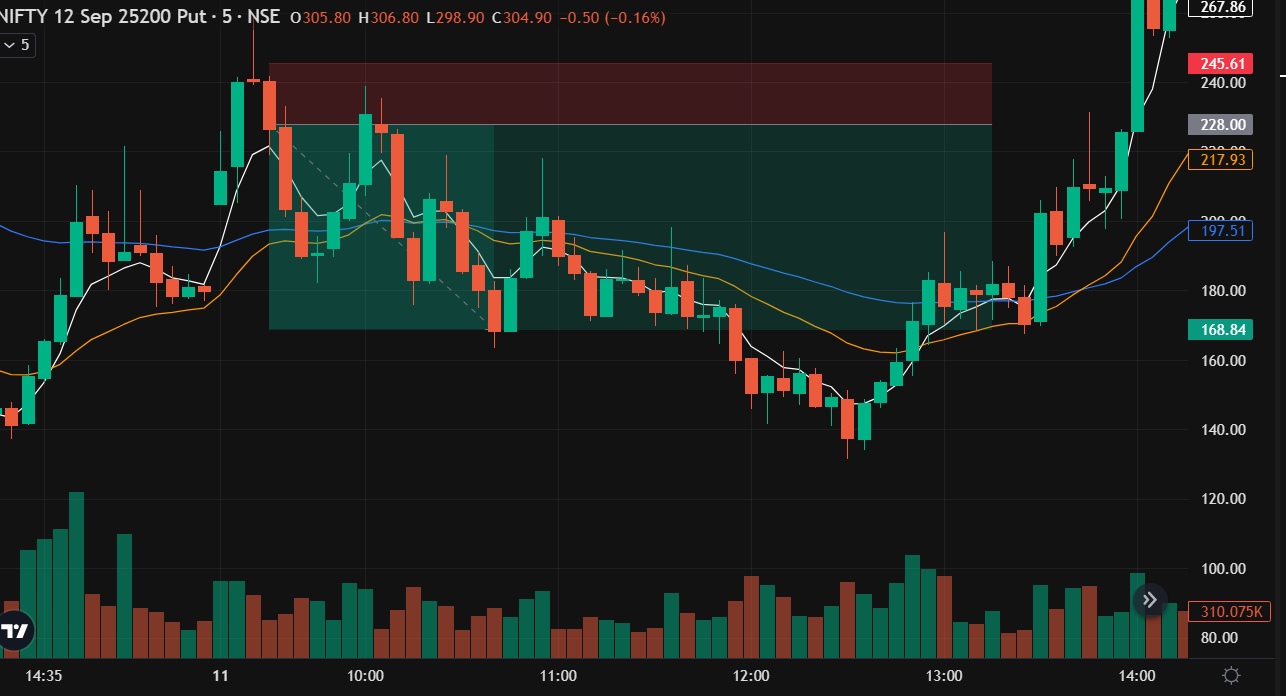
Task: Click the 180.00 price scale label
Action: coord(1223,291)
